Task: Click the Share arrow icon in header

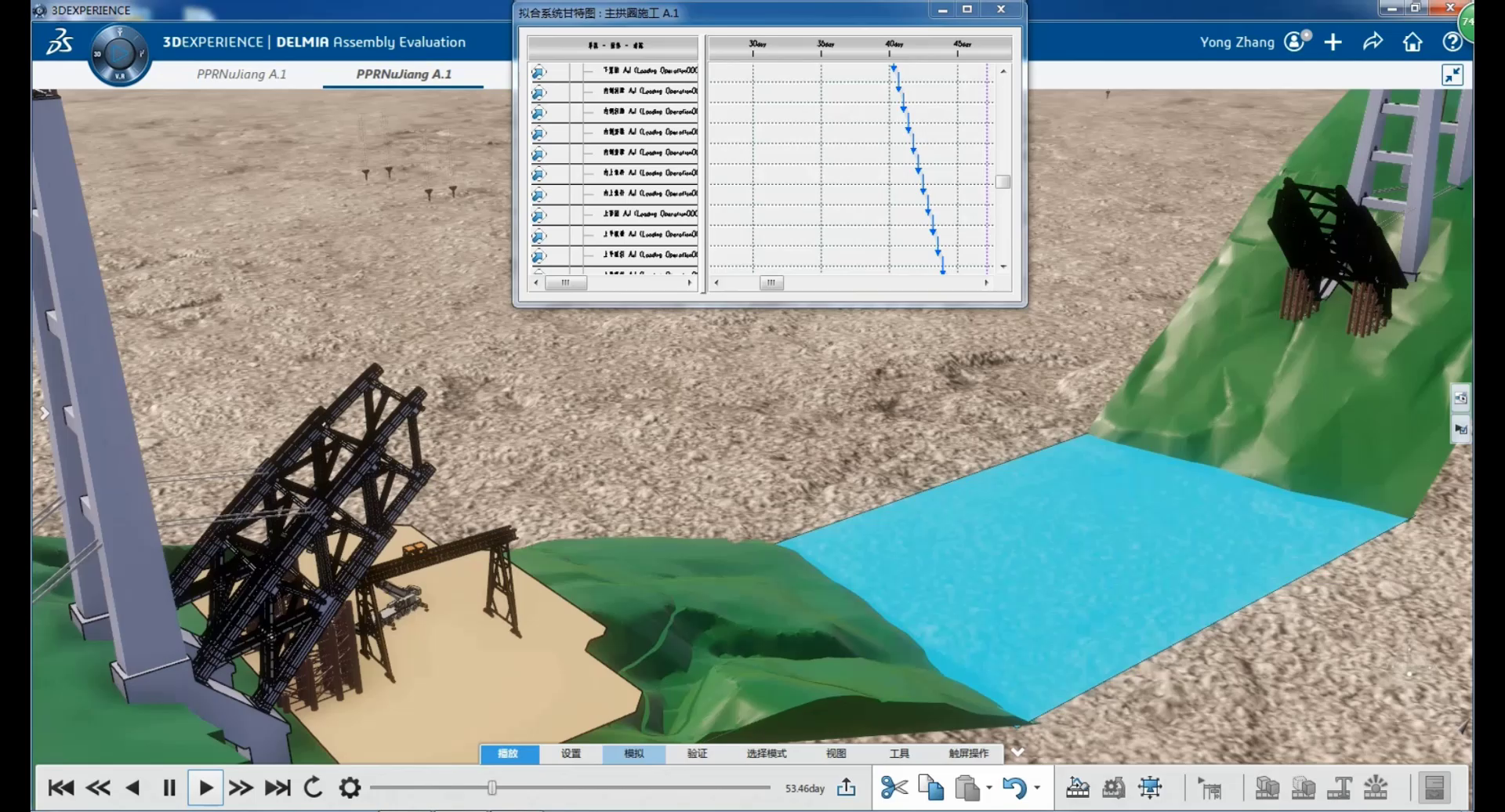Action: [1373, 42]
